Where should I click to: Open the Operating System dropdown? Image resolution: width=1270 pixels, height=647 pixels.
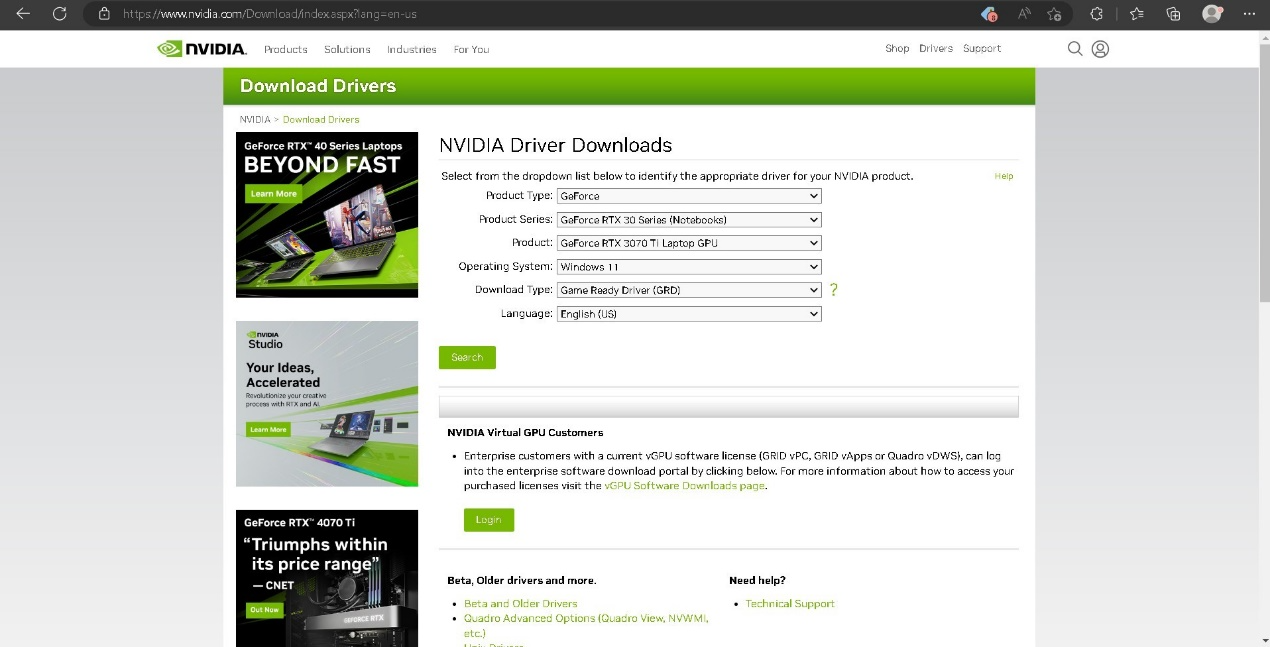pyautogui.click(x=689, y=267)
